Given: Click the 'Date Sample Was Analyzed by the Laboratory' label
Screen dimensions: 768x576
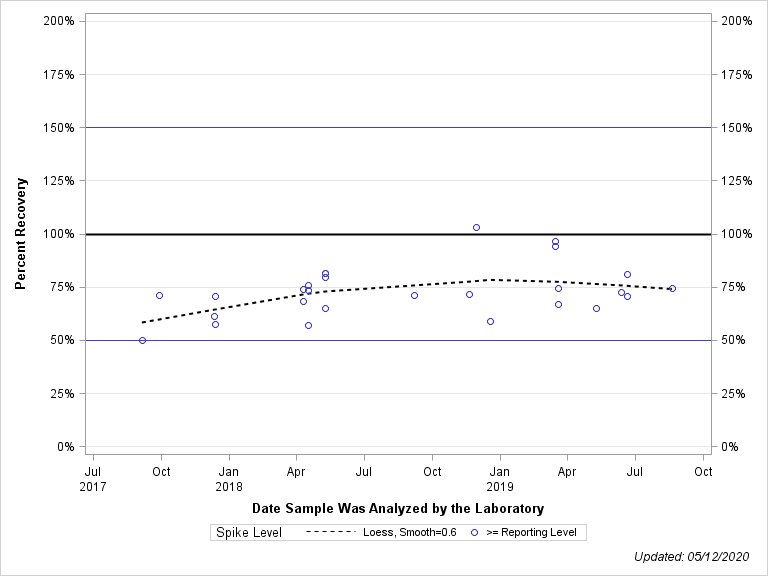Looking at the screenshot, I should coord(398,508).
